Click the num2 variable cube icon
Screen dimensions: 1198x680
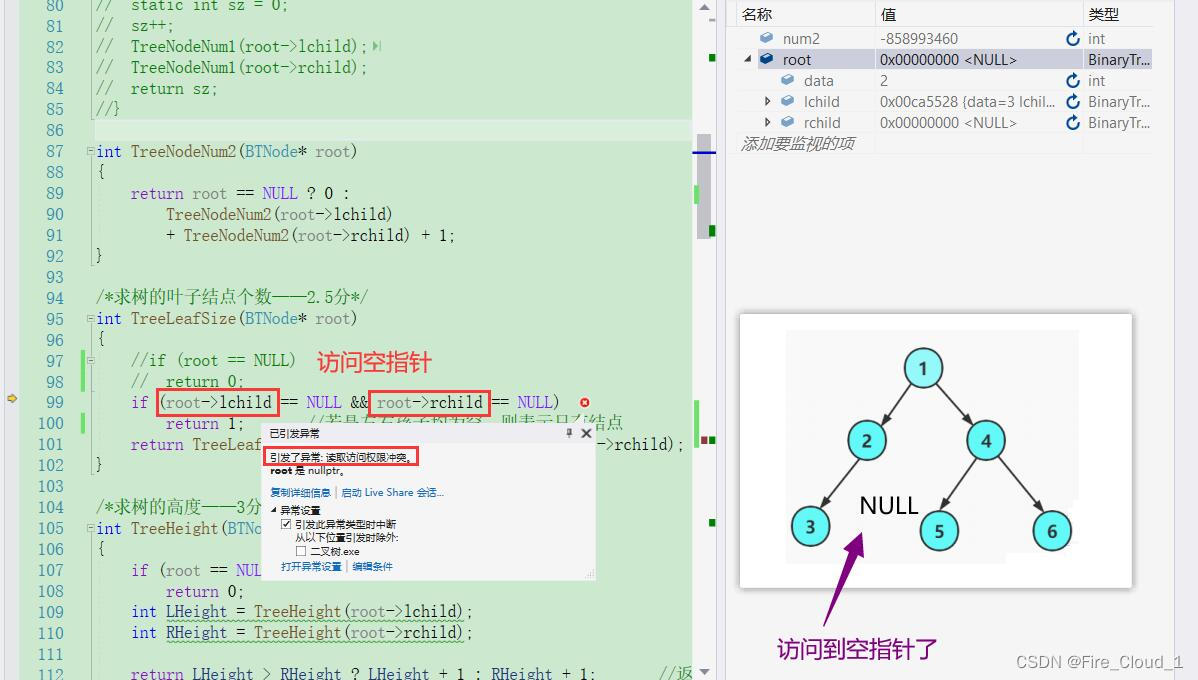pyautogui.click(x=766, y=38)
